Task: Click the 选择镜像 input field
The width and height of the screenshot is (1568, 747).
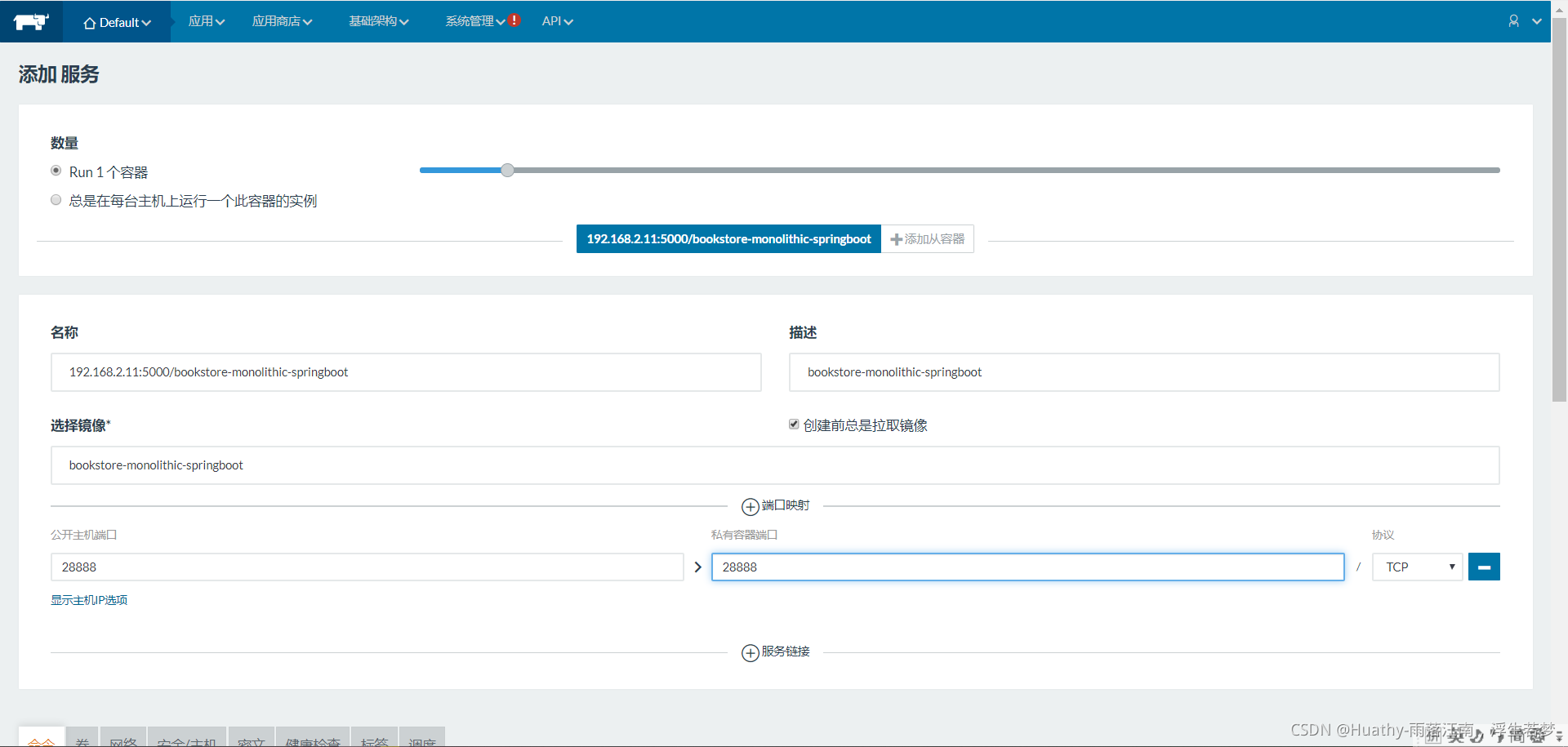Action: pyautogui.click(x=775, y=465)
